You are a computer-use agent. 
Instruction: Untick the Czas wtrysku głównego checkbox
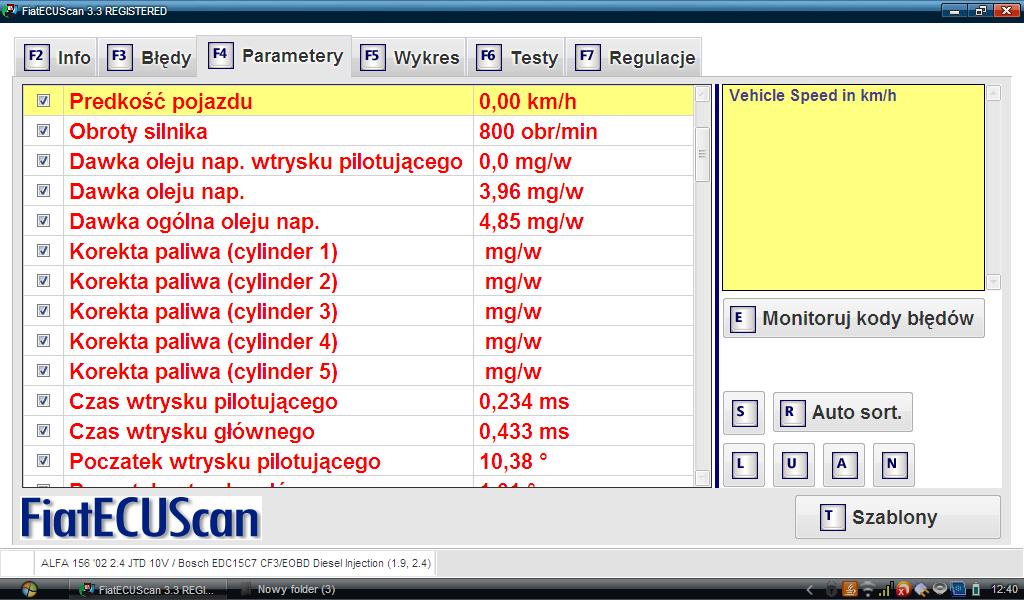coord(43,431)
